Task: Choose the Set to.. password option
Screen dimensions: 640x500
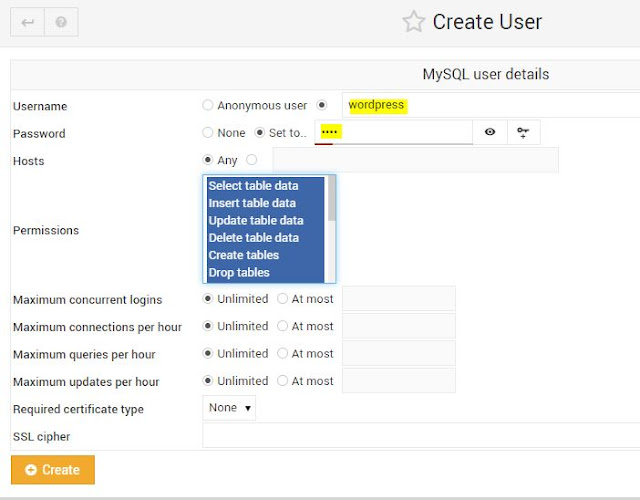Action: point(260,133)
